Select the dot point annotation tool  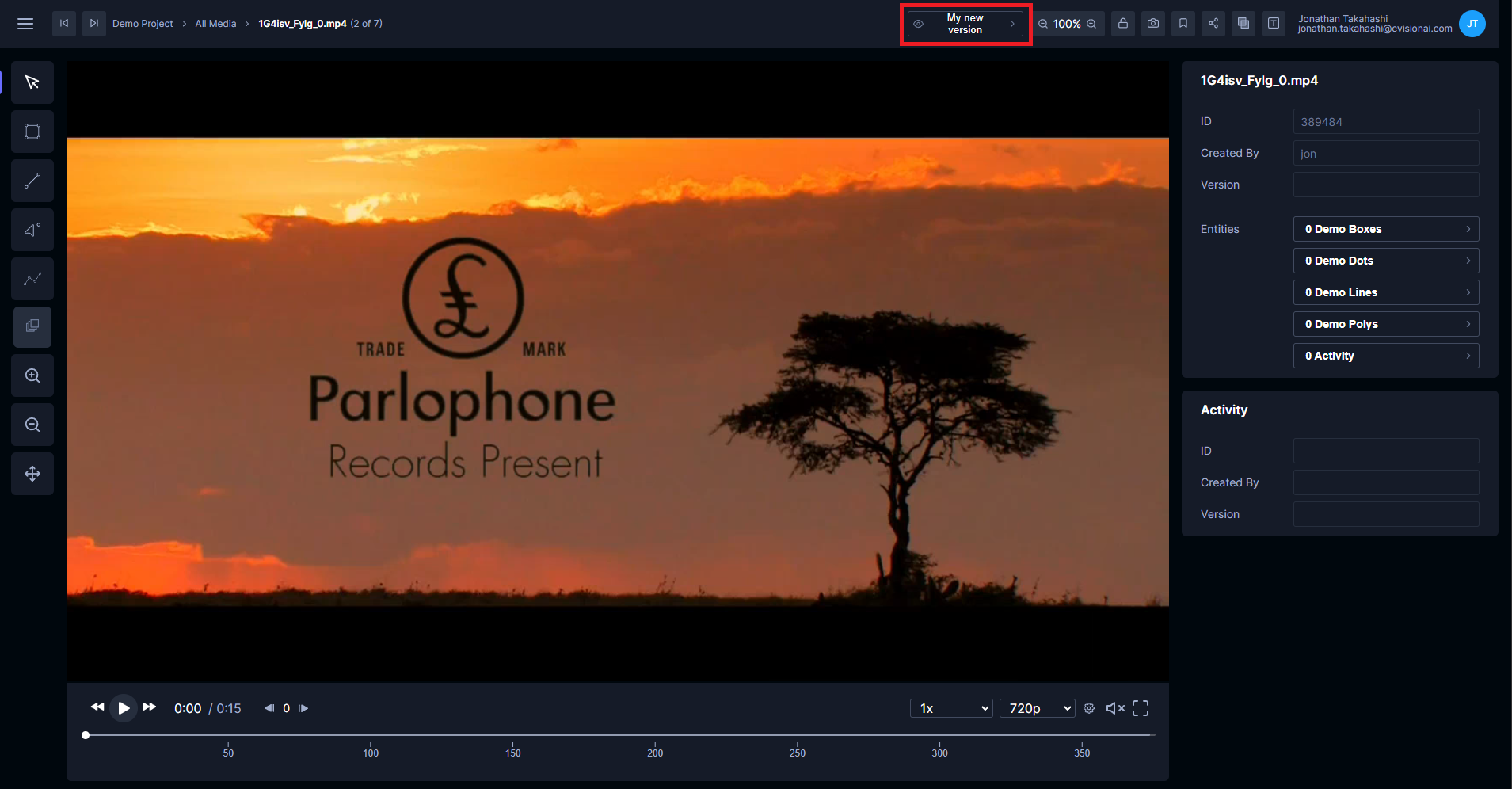32,230
